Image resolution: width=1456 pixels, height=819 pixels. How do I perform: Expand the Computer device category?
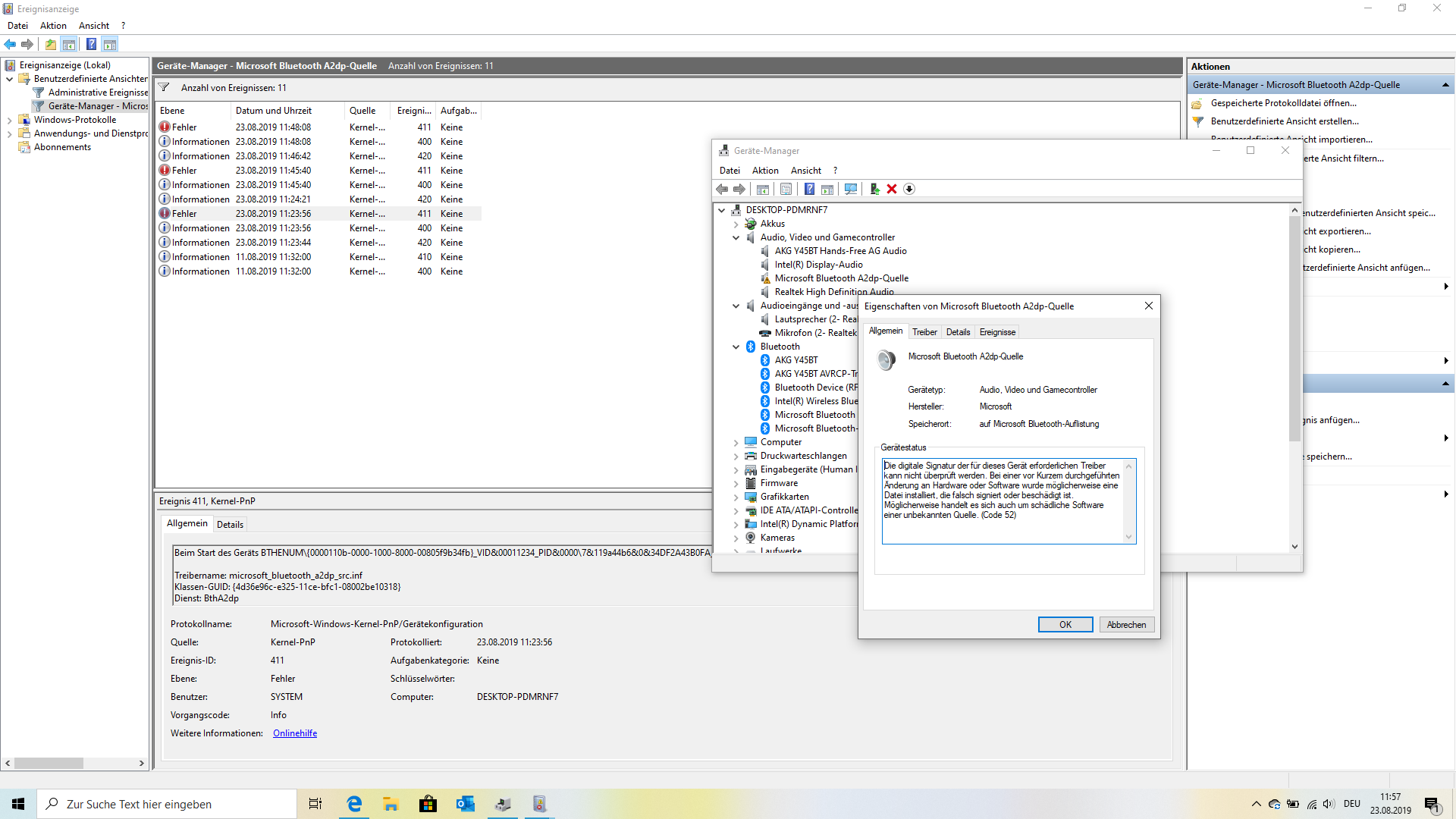coord(736,442)
